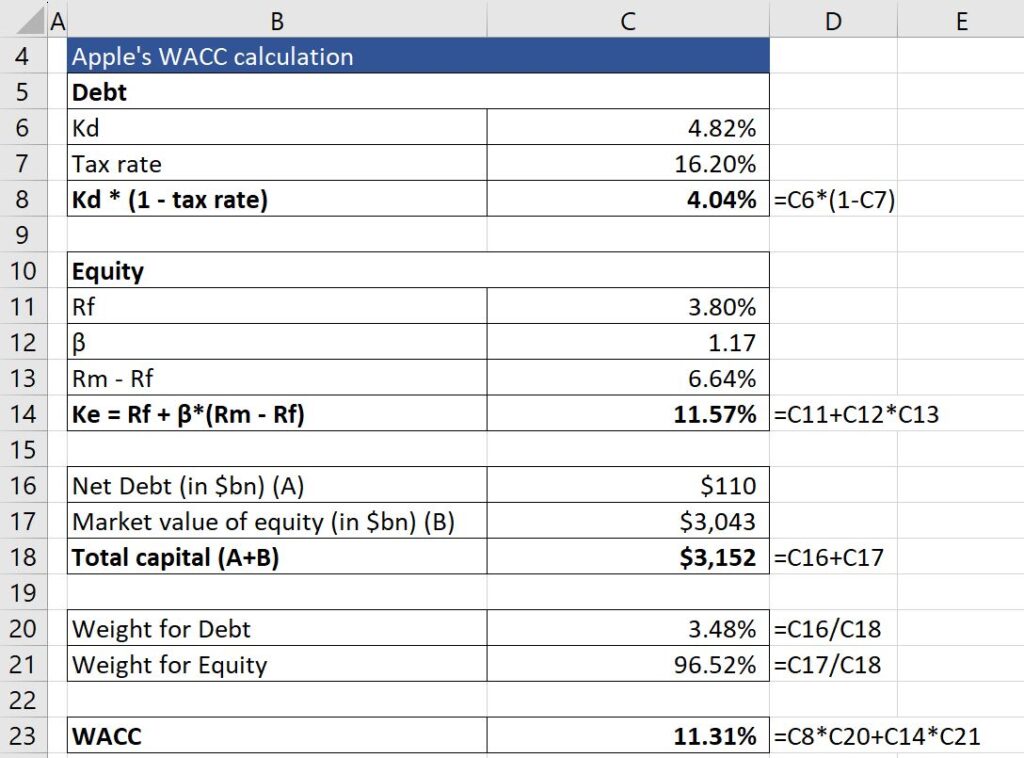Select the formula text =C8*C20+C14*C21
The width and height of the screenshot is (1024, 758).
(870, 736)
